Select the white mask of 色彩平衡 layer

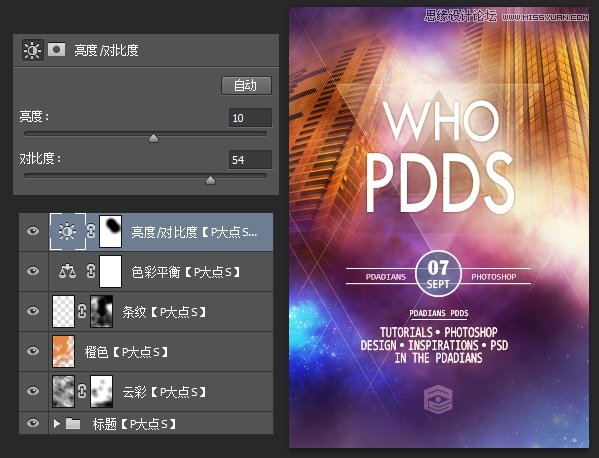(110, 272)
